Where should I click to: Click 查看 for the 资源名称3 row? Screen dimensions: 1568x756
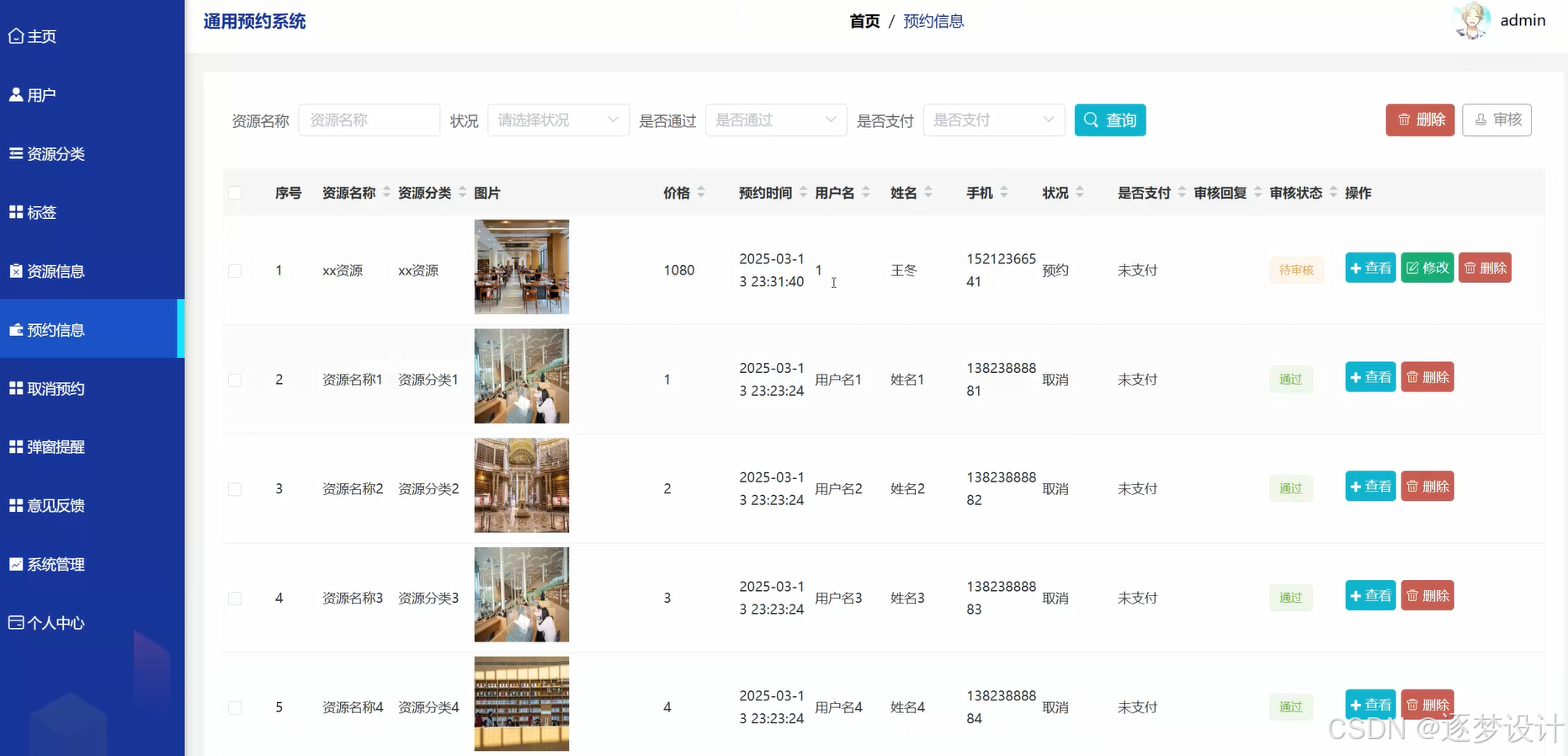[1370, 596]
